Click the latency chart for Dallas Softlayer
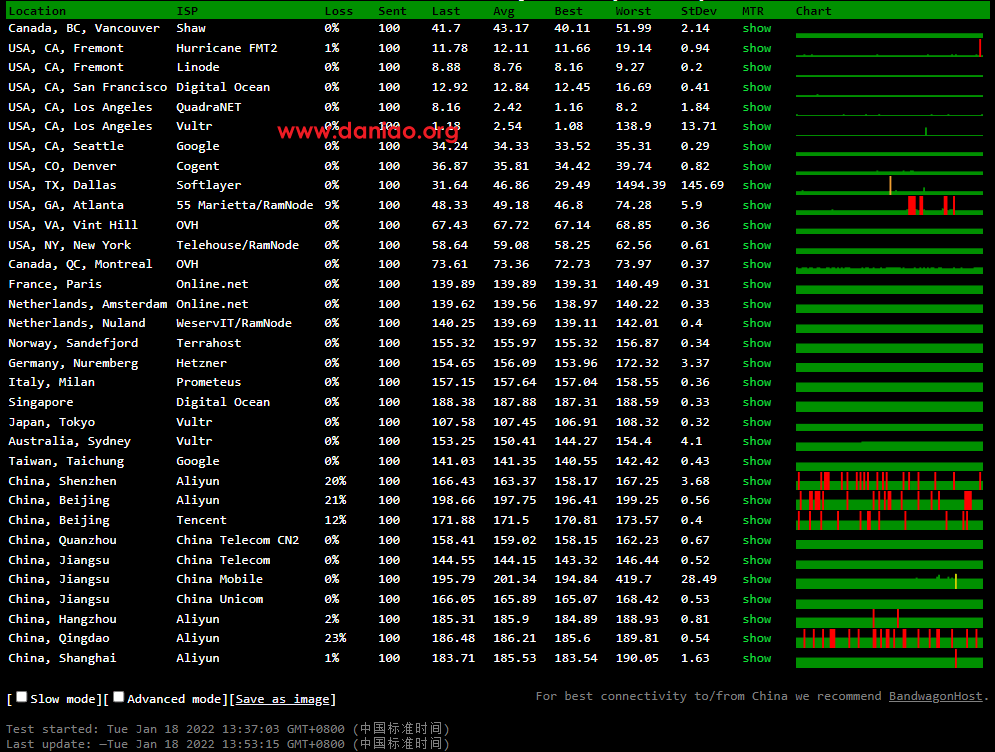Image resolution: width=995 pixels, height=752 pixels. coord(889,185)
